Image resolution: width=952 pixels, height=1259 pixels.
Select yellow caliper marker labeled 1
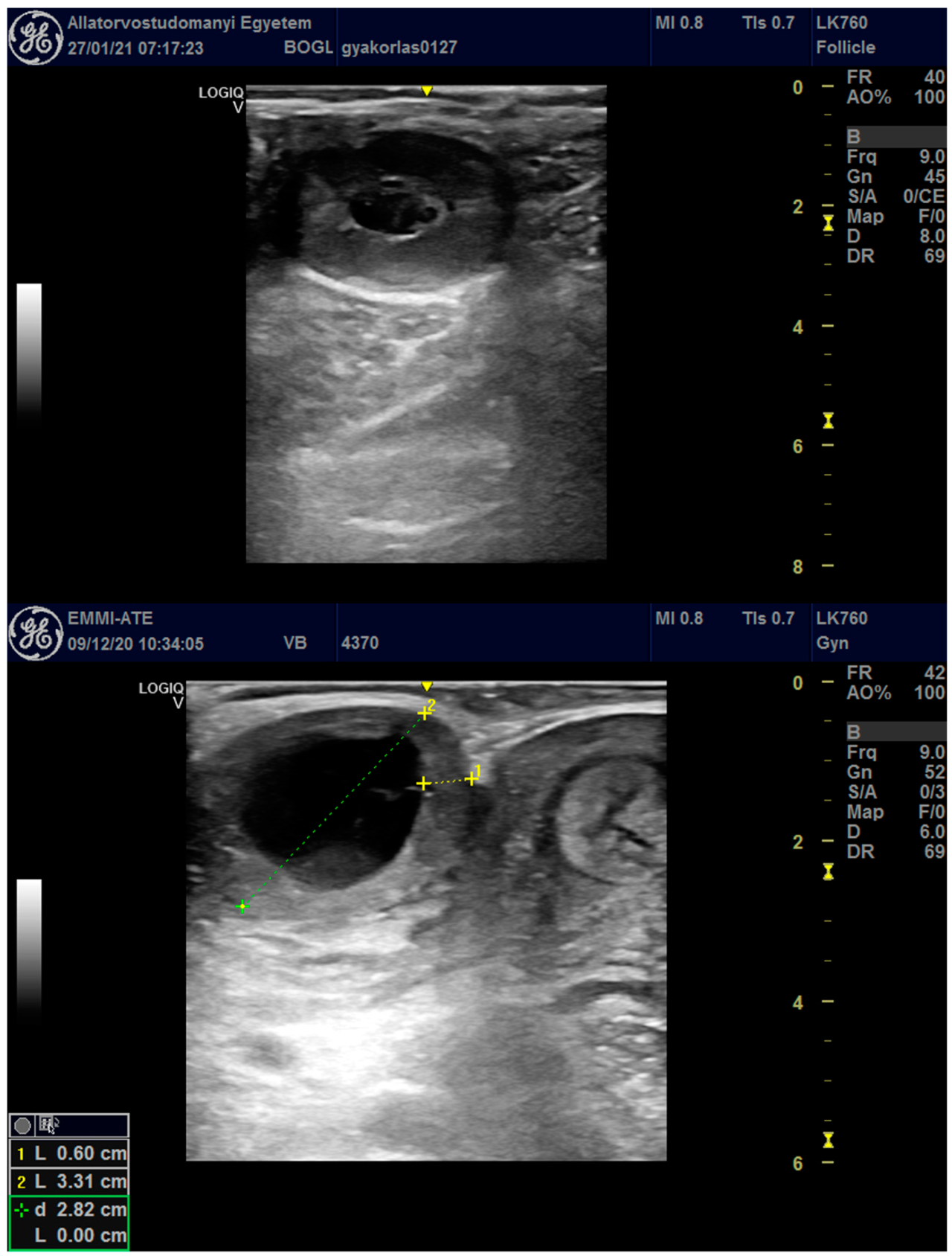471,779
